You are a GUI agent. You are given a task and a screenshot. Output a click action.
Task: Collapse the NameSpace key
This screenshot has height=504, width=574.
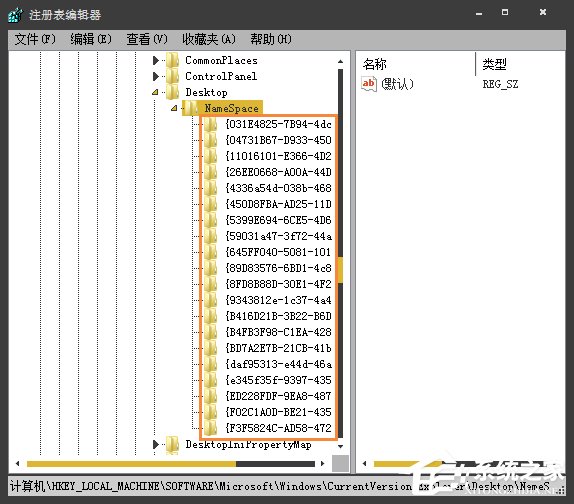(x=174, y=108)
